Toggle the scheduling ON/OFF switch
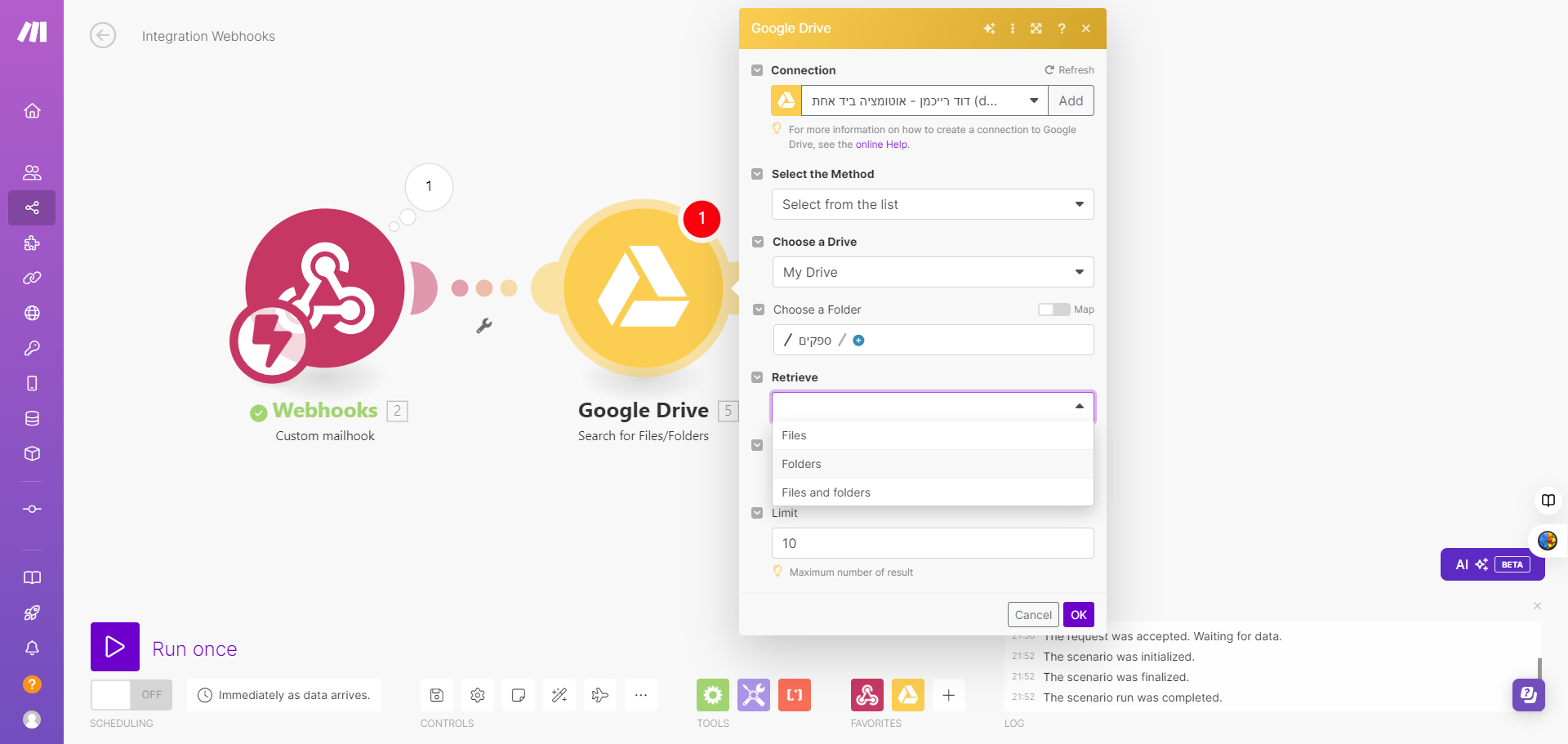 (131, 695)
